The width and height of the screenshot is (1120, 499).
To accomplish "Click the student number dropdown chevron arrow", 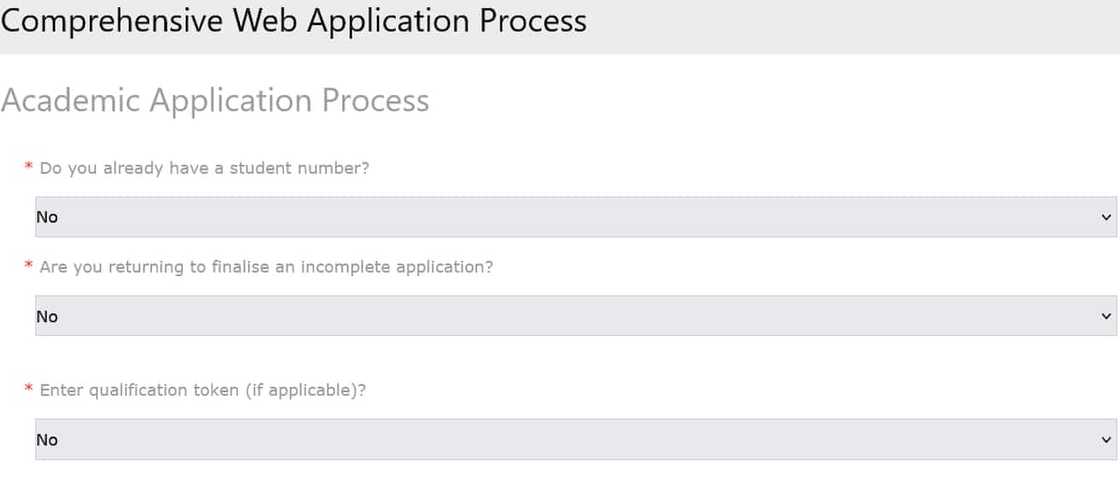I will 1105,217.
